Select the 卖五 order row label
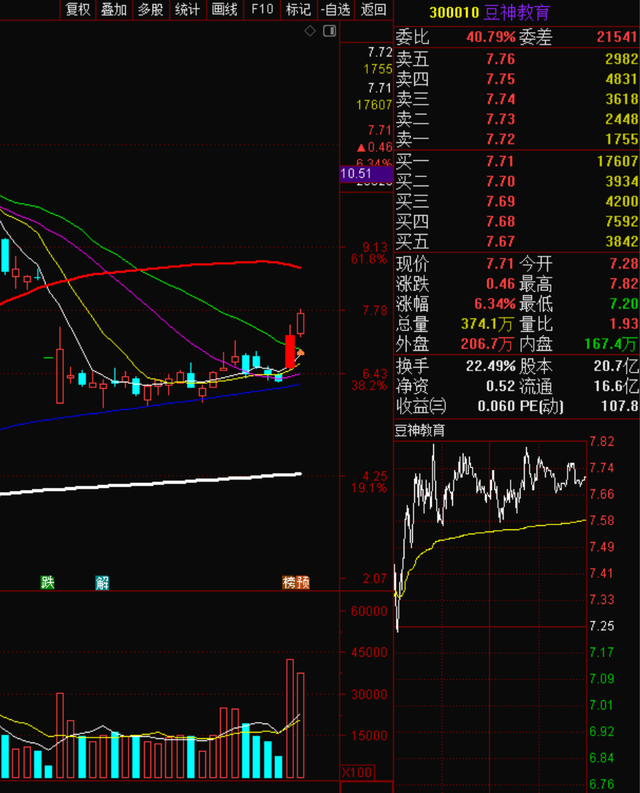Image resolution: width=640 pixels, height=793 pixels. click(x=412, y=59)
